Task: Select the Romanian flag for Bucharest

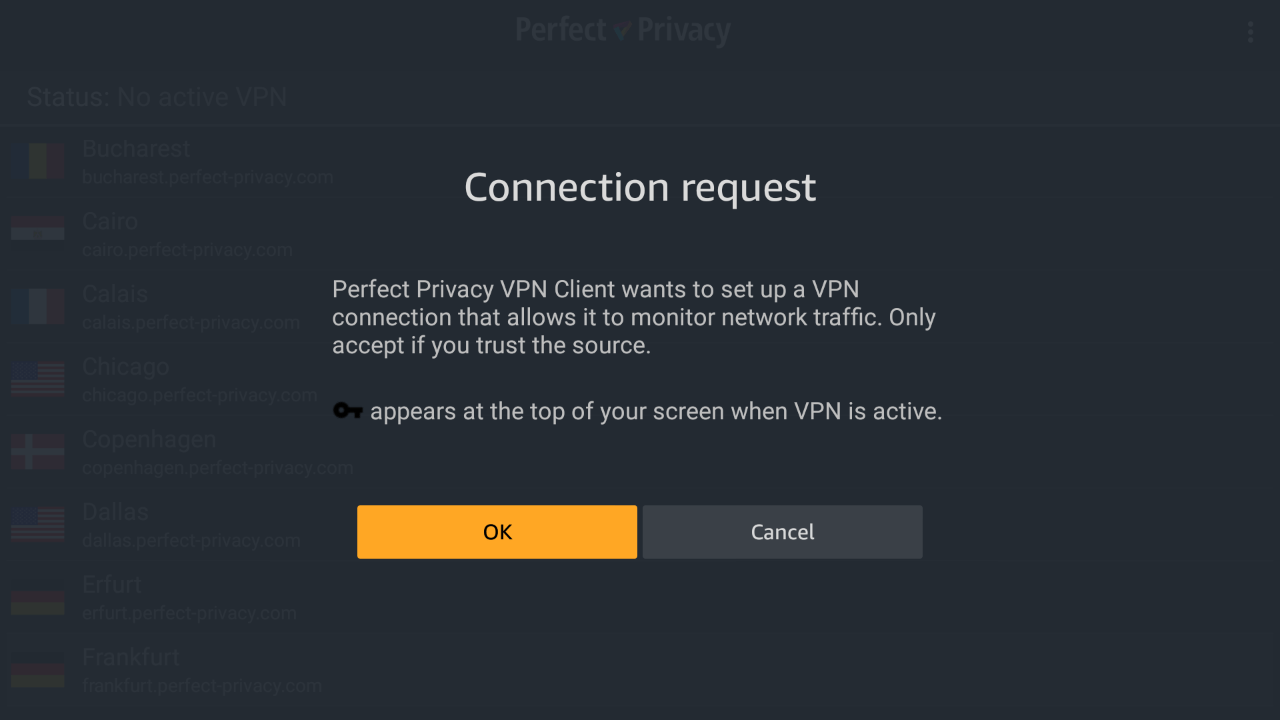Action: (38, 161)
